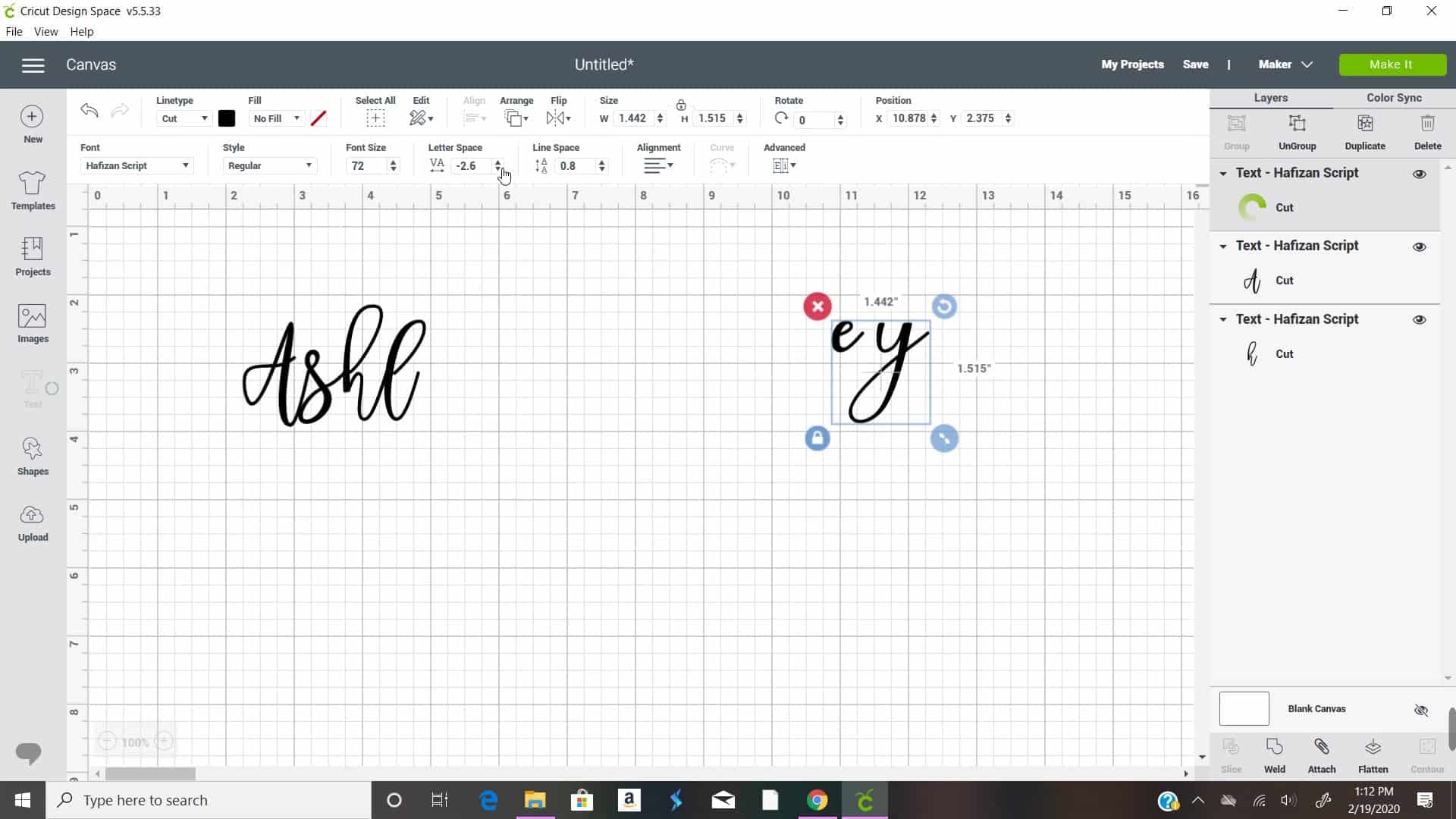Open the Alignment dropdown
1456x819 pixels.
(658, 165)
